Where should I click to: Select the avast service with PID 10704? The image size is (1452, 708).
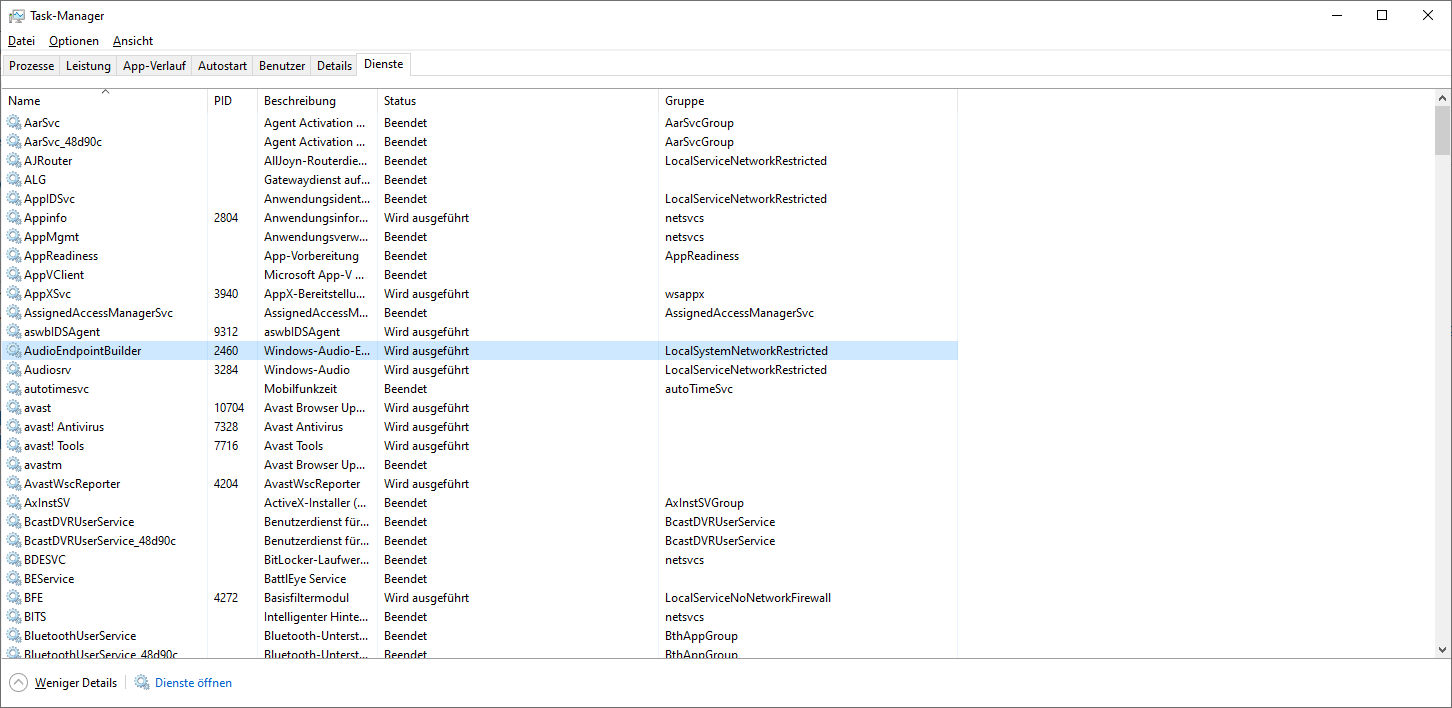coord(480,408)
